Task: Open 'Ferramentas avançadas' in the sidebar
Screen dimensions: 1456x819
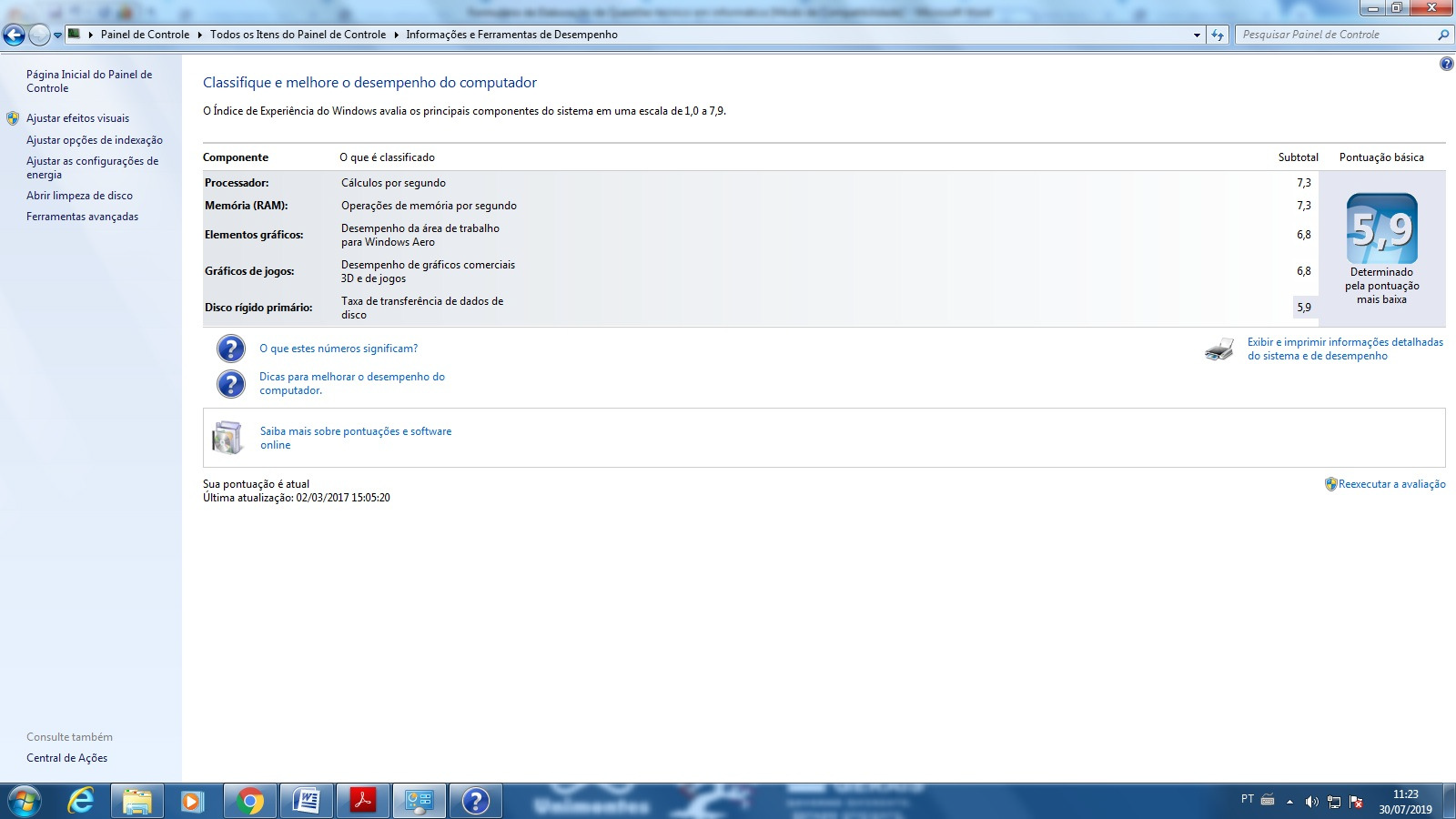Action: click(82, 217)
